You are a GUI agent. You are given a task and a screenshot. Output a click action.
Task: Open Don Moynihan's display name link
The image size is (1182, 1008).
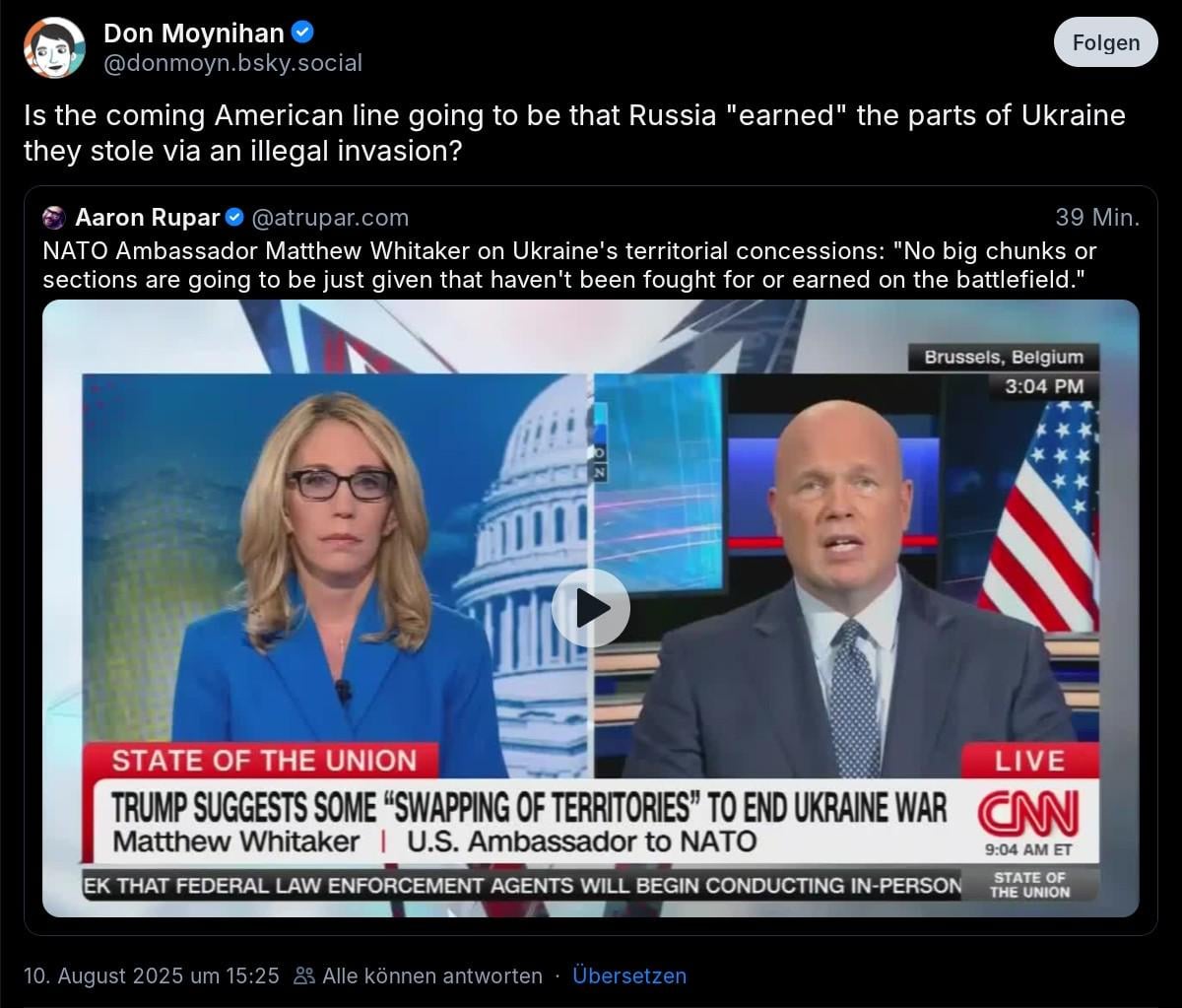tap(193, 33)
